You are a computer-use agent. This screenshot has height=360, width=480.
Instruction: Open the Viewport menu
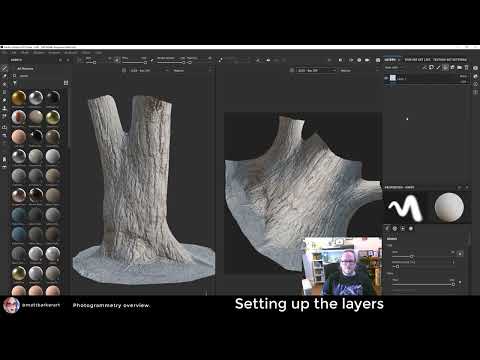[54, 53]
